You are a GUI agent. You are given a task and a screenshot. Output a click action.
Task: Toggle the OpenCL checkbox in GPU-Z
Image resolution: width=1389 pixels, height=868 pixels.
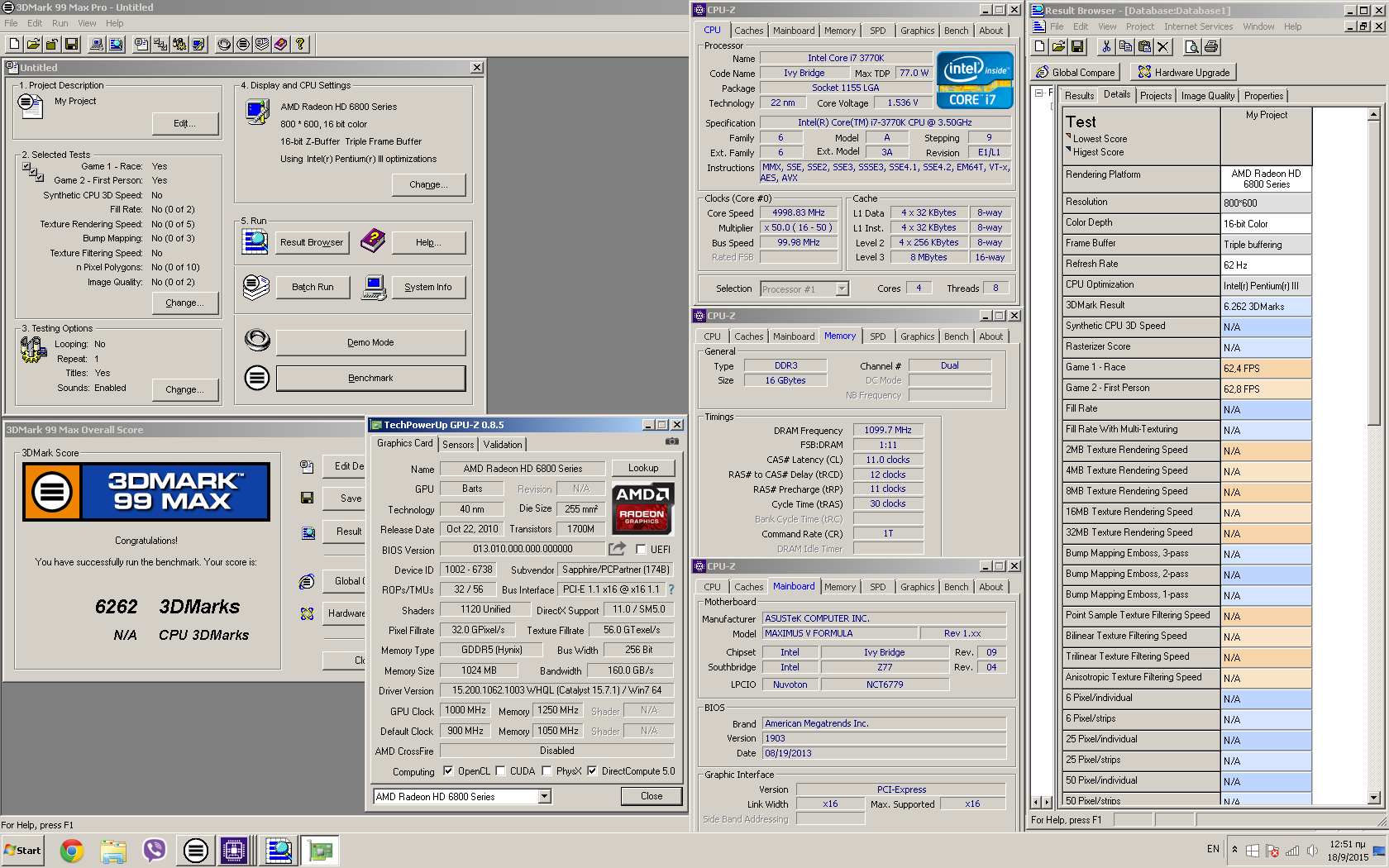pos(448,771)
